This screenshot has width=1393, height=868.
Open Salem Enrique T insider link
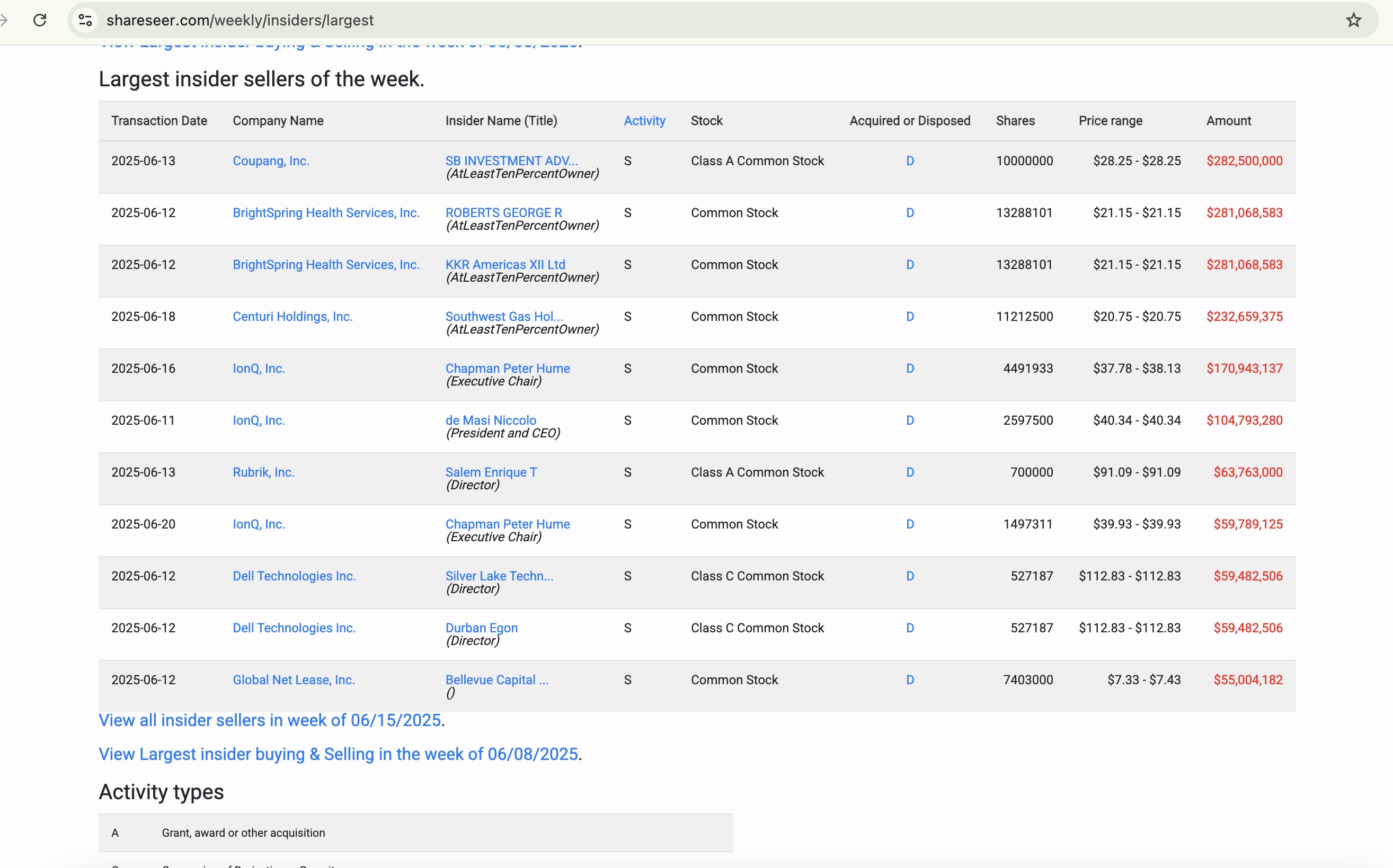click(x=491, y=472)
